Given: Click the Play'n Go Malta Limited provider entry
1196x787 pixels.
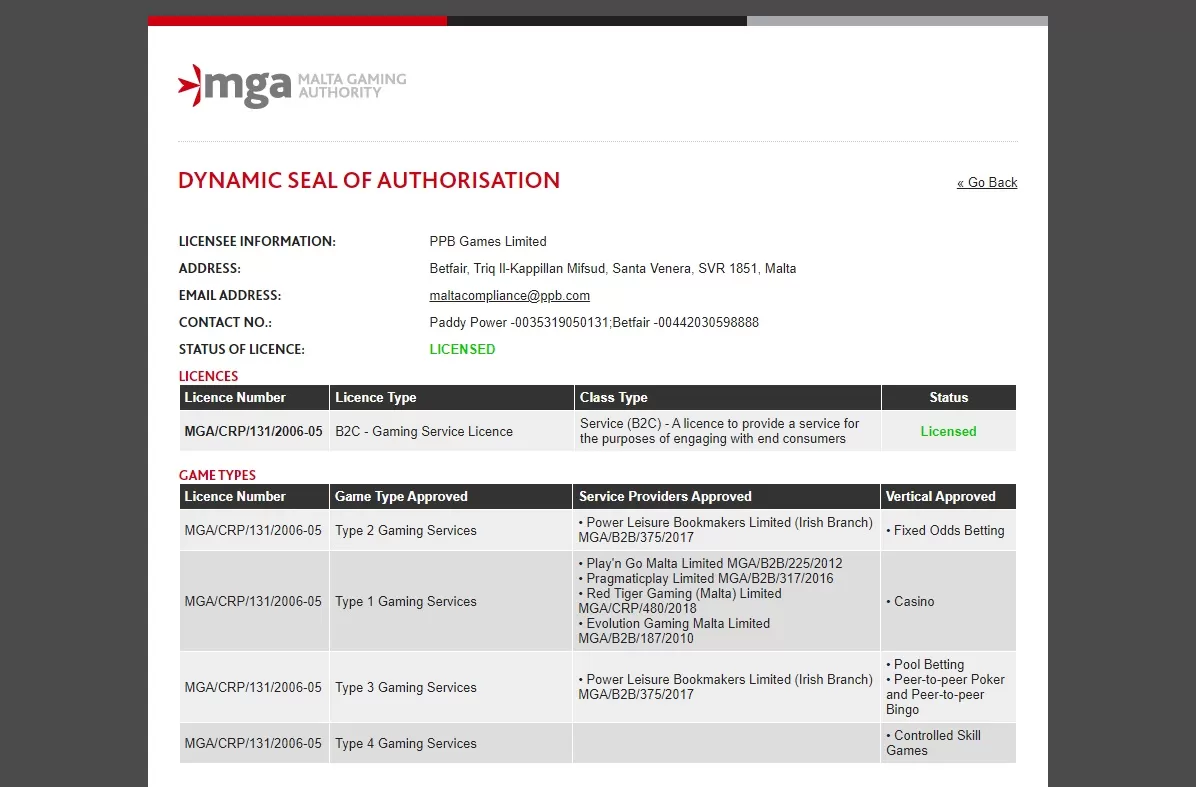Looking at the screenshot, I should point(710,564).
